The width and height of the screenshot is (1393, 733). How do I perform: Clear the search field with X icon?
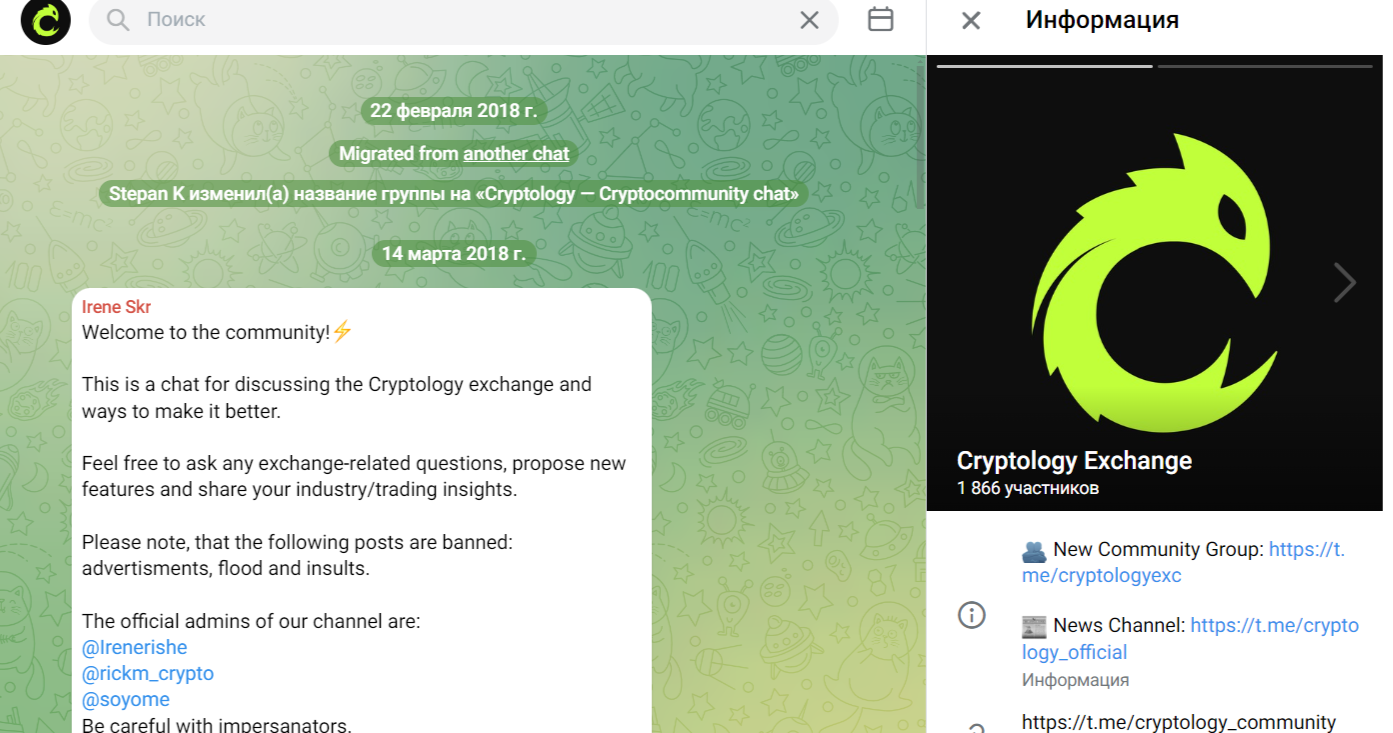tap(809, 20)
